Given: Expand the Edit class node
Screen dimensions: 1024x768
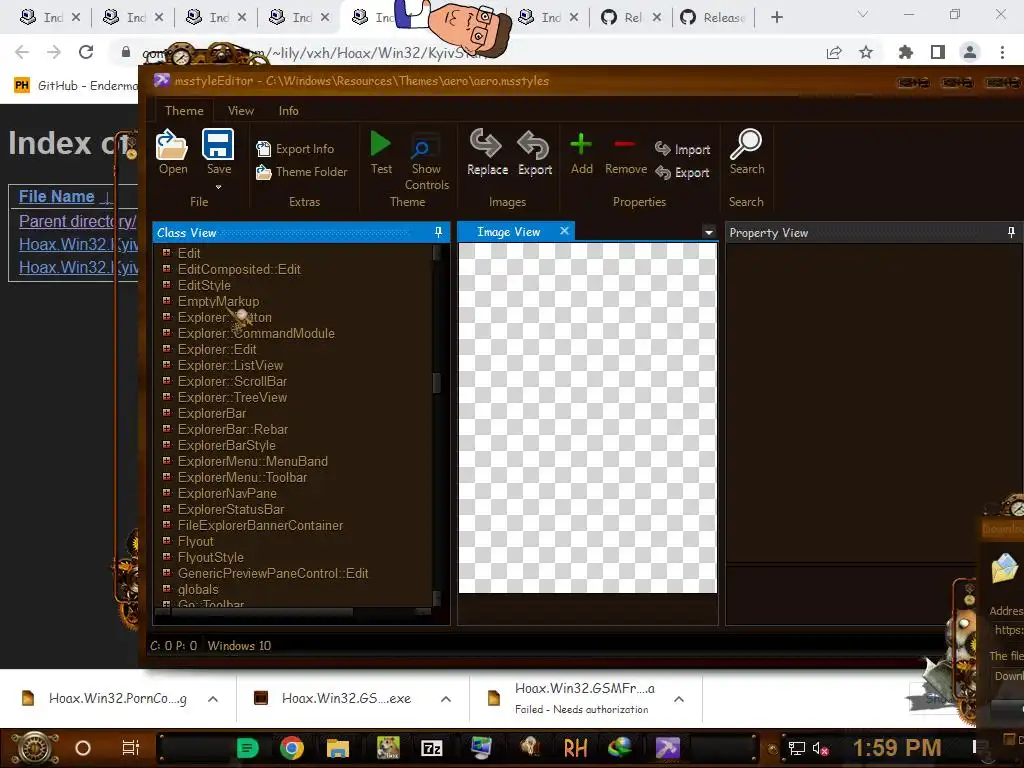Looking at the screenshot, I should point(167,253).
